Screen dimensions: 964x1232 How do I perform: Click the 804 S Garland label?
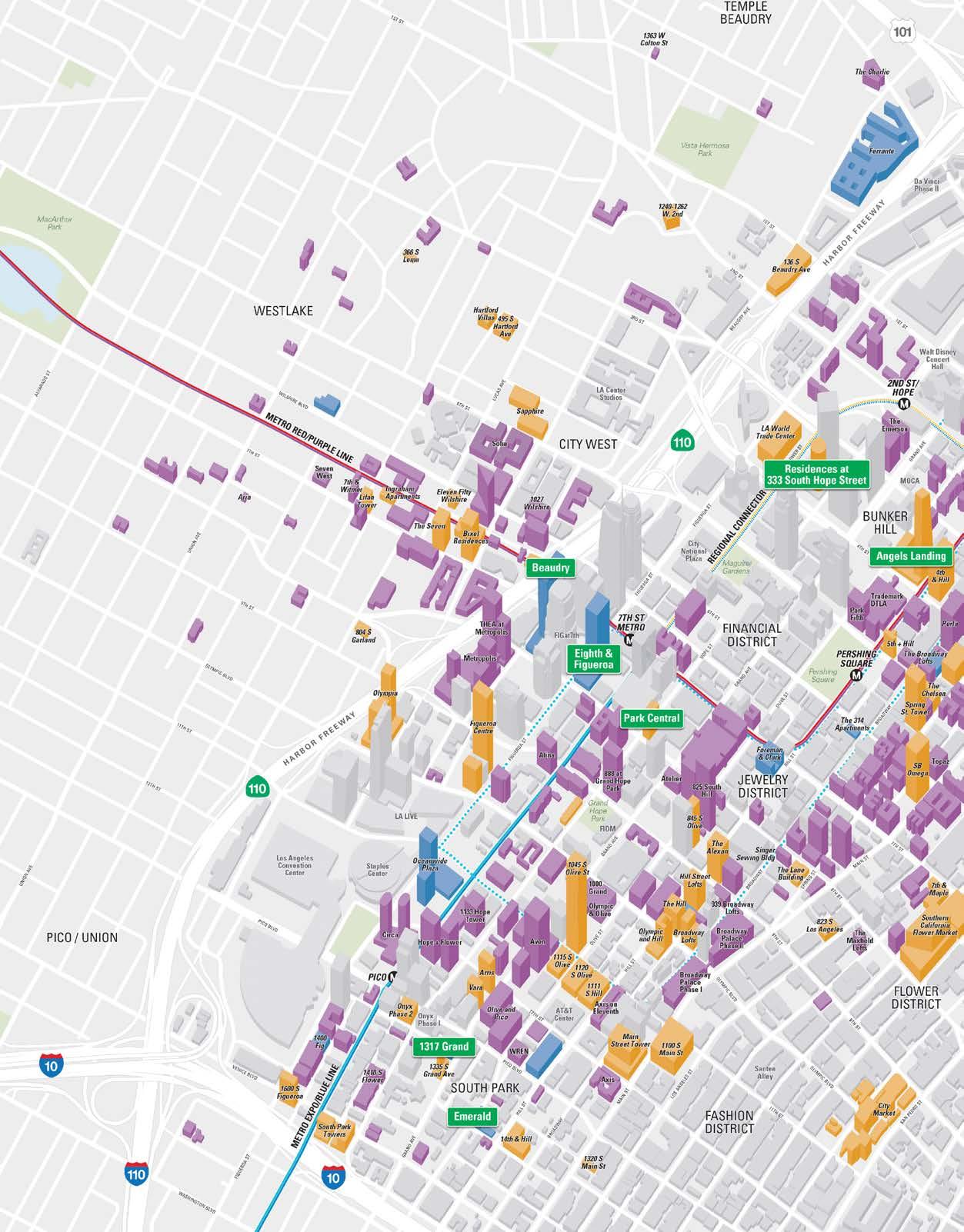coord(364,636)
